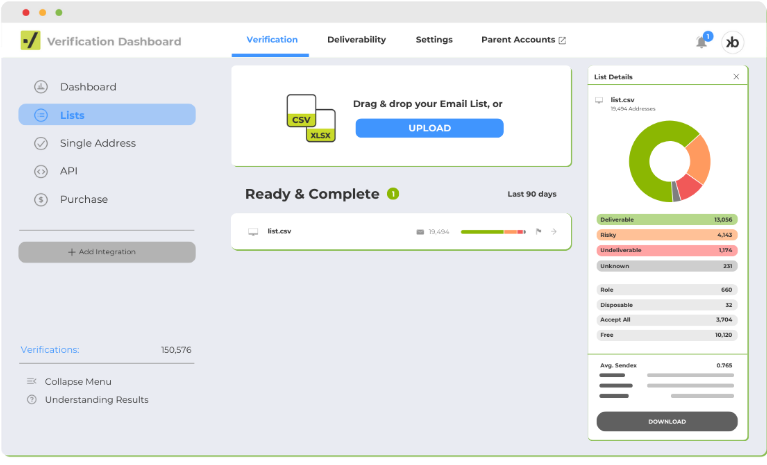This screenshot has height=465, width=767.
Task: Click the flag icon on list.csv row
Action: tap(538, 232)
